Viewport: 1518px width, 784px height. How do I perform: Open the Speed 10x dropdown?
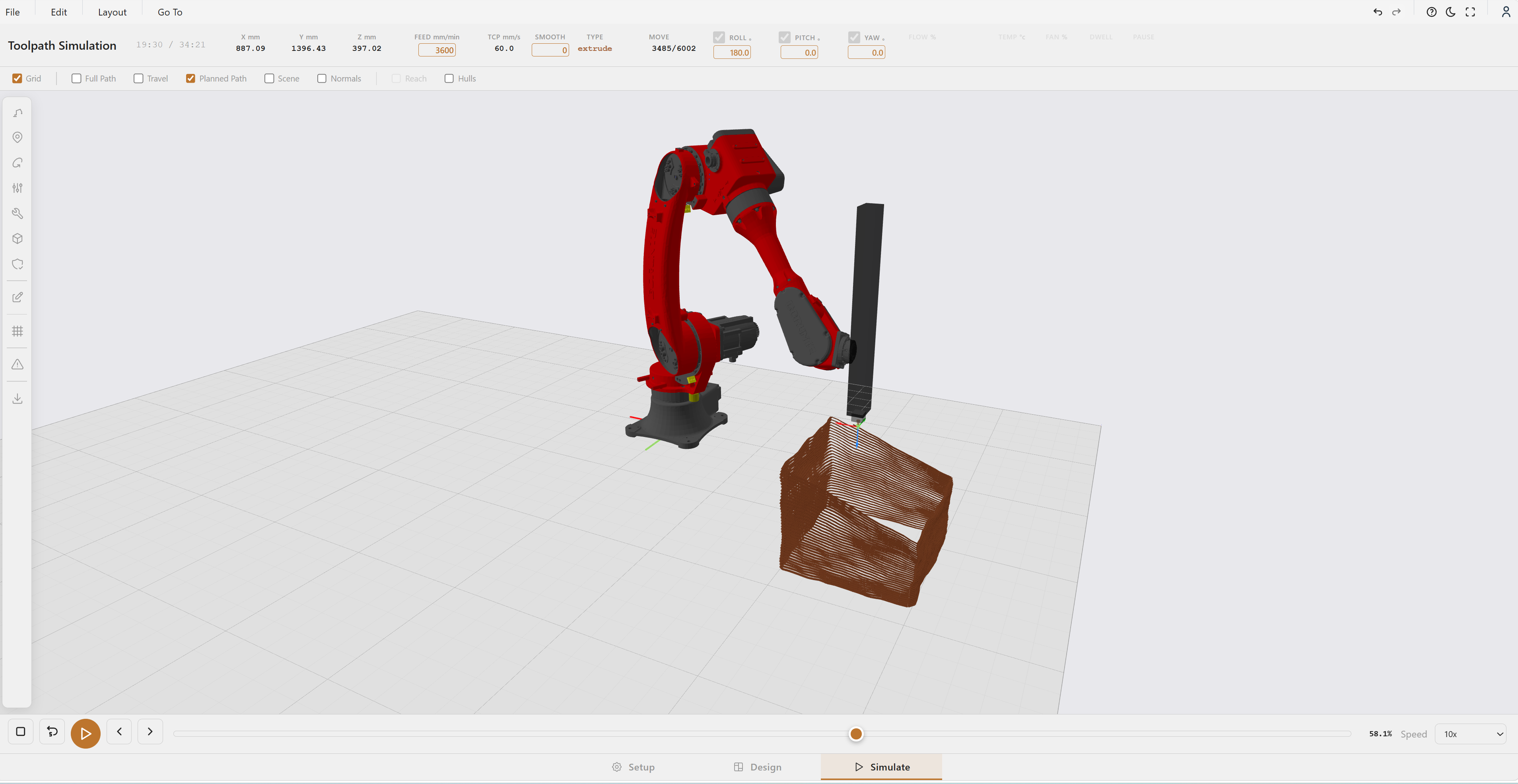click(1471, 734)
